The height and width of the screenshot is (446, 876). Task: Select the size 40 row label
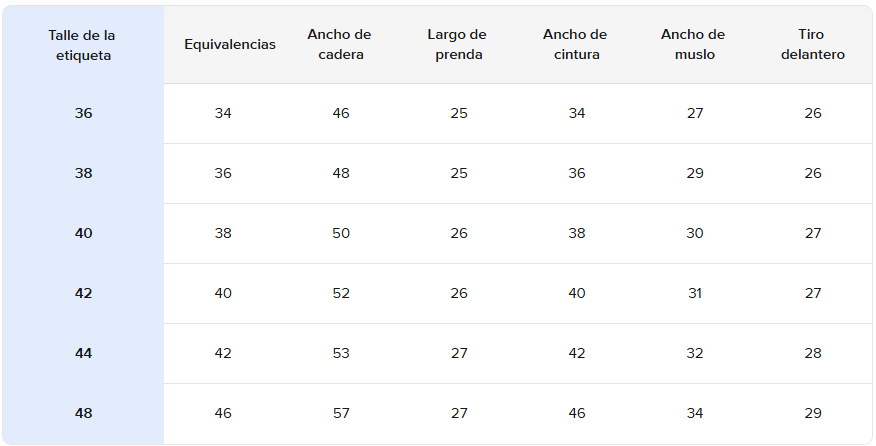[83, 233]
